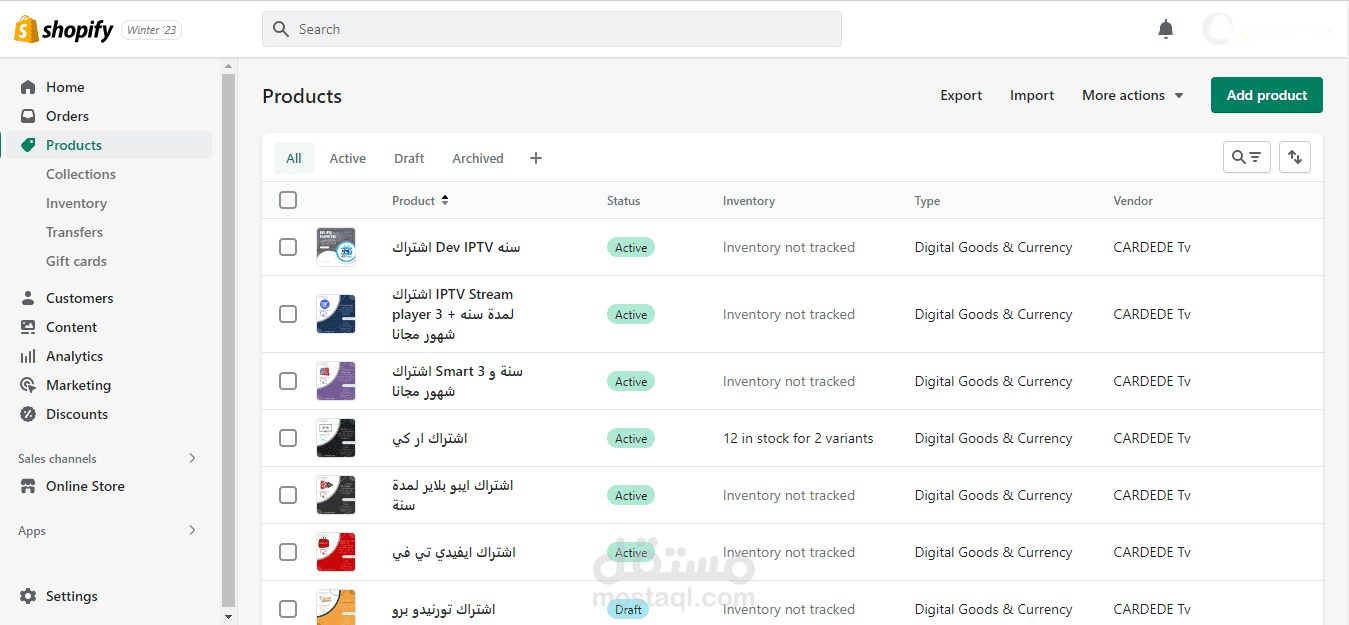Tick the checkbox for the Dev IPTV product
This screenshot has width=1349, height=625.
click(287, 246)
